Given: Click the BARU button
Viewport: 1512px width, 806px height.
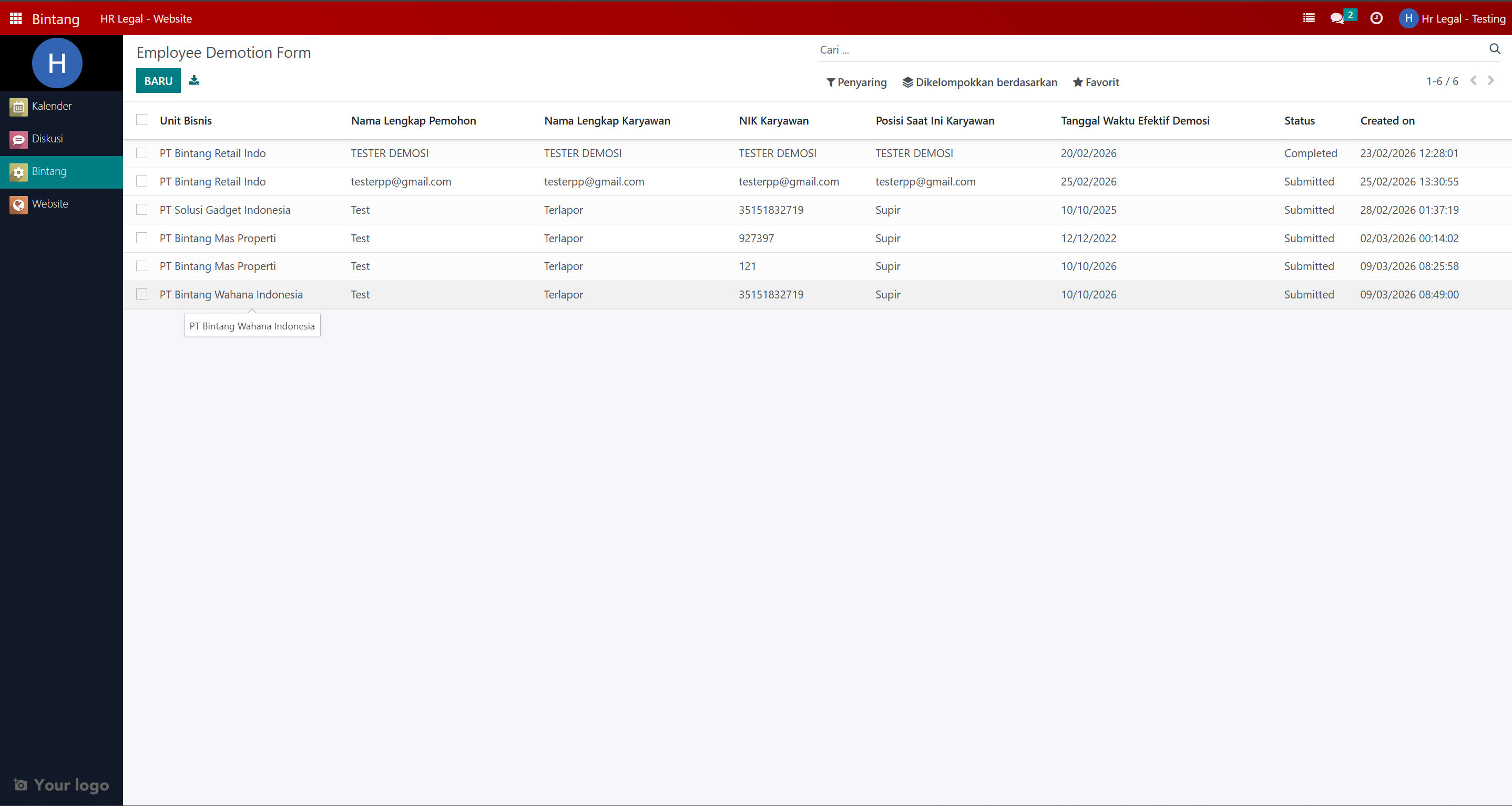Looking at the screenshot, I should (158, 81).
